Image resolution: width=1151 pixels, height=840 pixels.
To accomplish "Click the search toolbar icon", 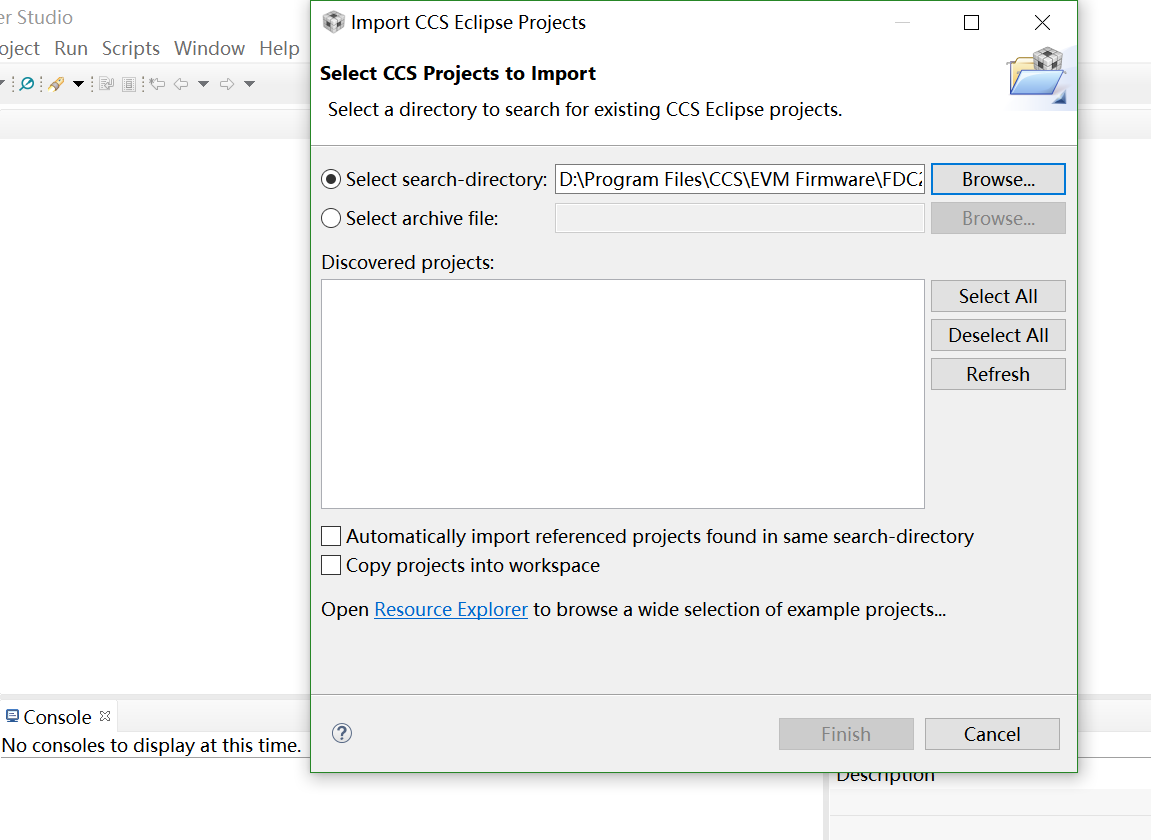I will [x=27, y=84].
